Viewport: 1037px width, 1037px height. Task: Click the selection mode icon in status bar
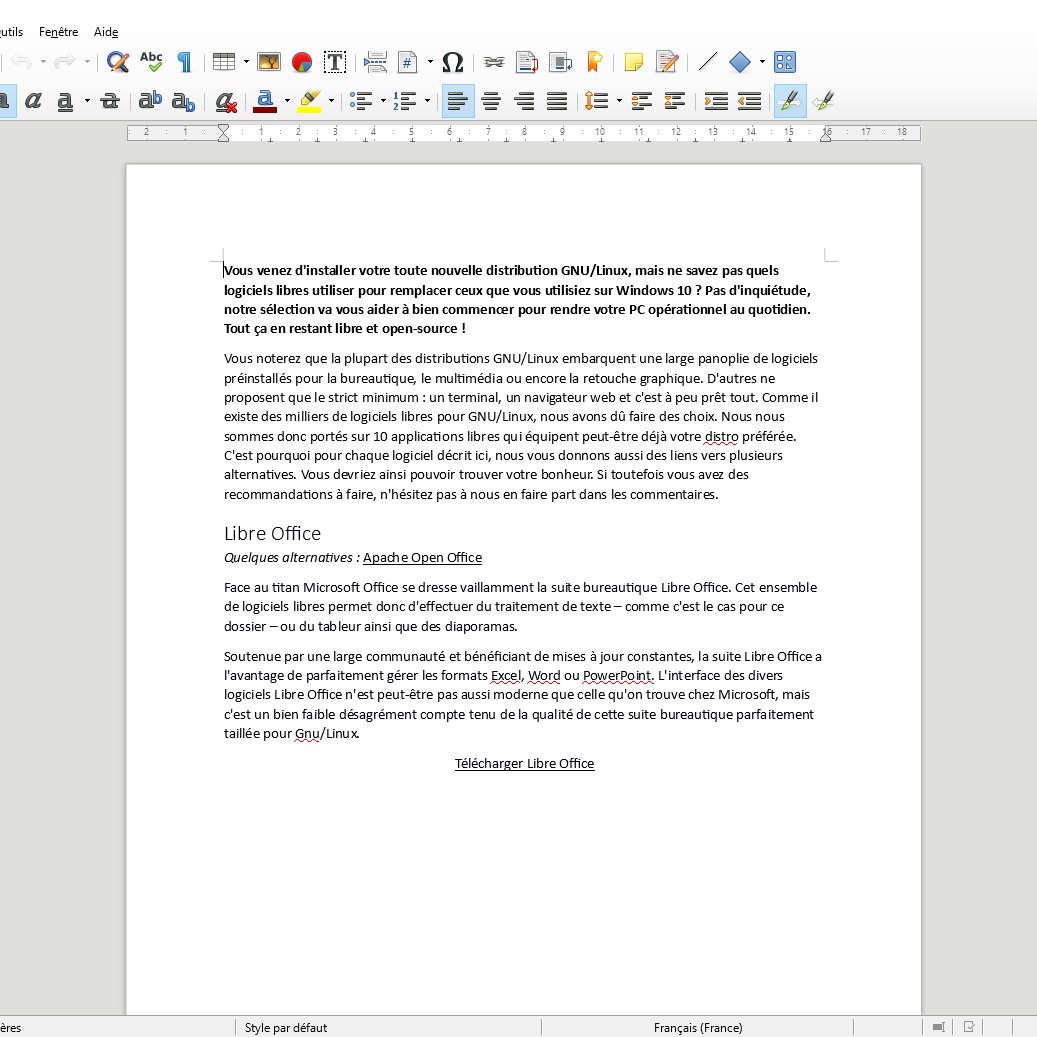938,1027
